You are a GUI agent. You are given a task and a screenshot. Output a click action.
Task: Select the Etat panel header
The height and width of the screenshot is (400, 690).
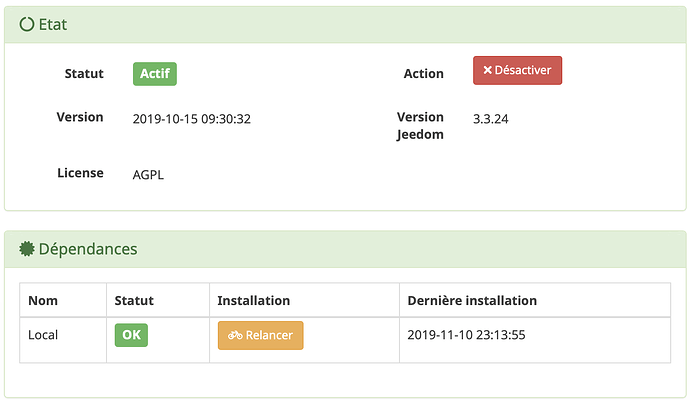coord(345,25)
